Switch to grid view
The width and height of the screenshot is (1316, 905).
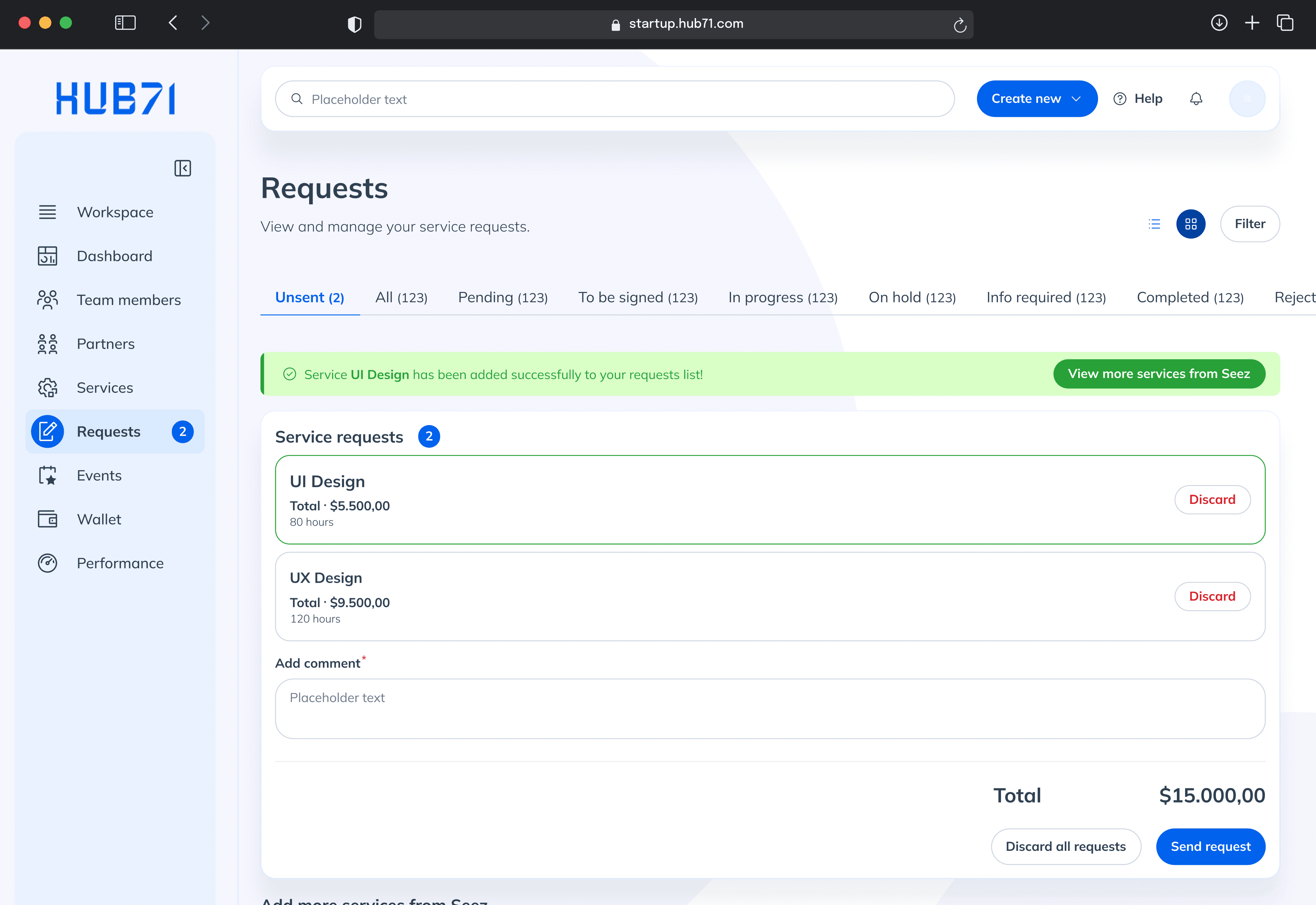tap(1191, 224)
